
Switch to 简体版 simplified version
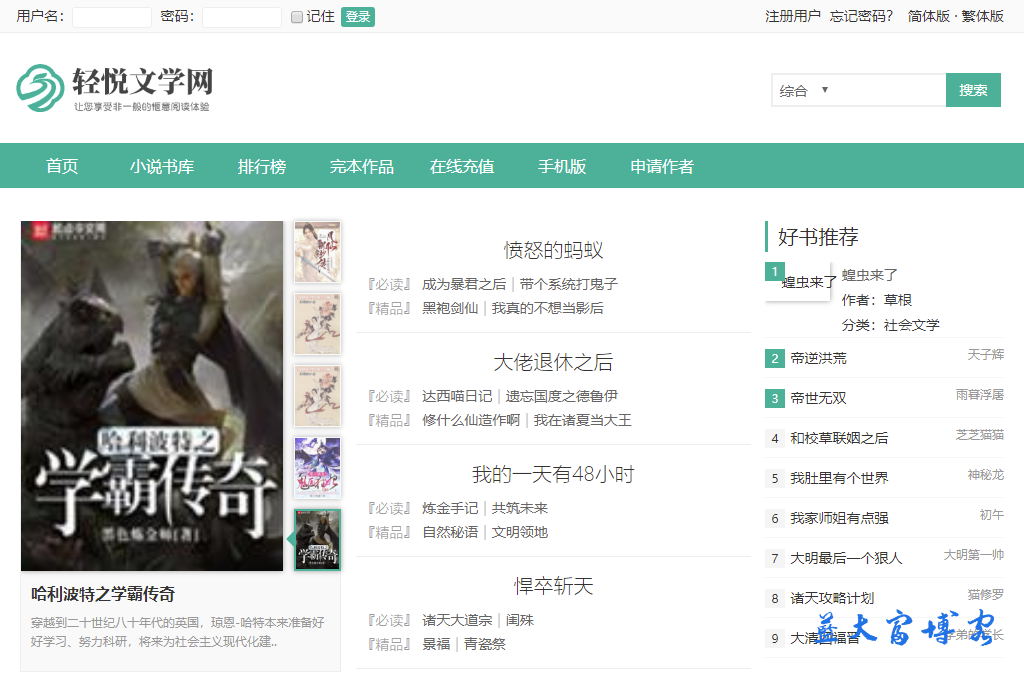[x=929, y=16]
